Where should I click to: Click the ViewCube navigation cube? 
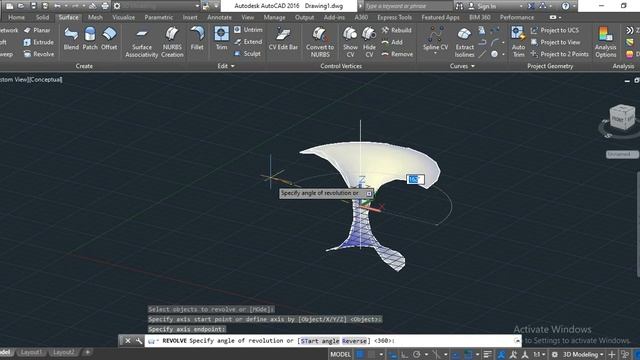pos(622,118)
